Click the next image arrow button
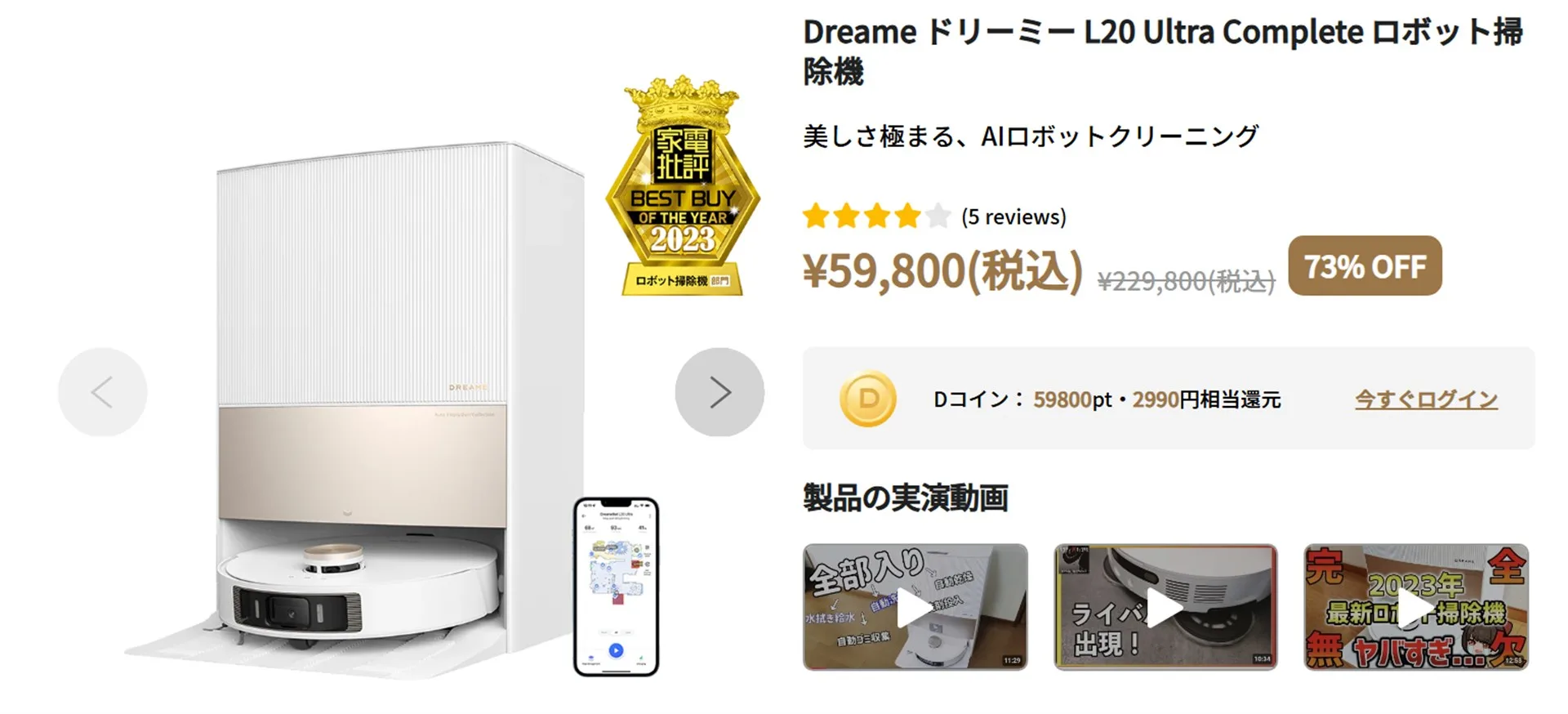The image size is (1568, 714). [x=719, y=392]
